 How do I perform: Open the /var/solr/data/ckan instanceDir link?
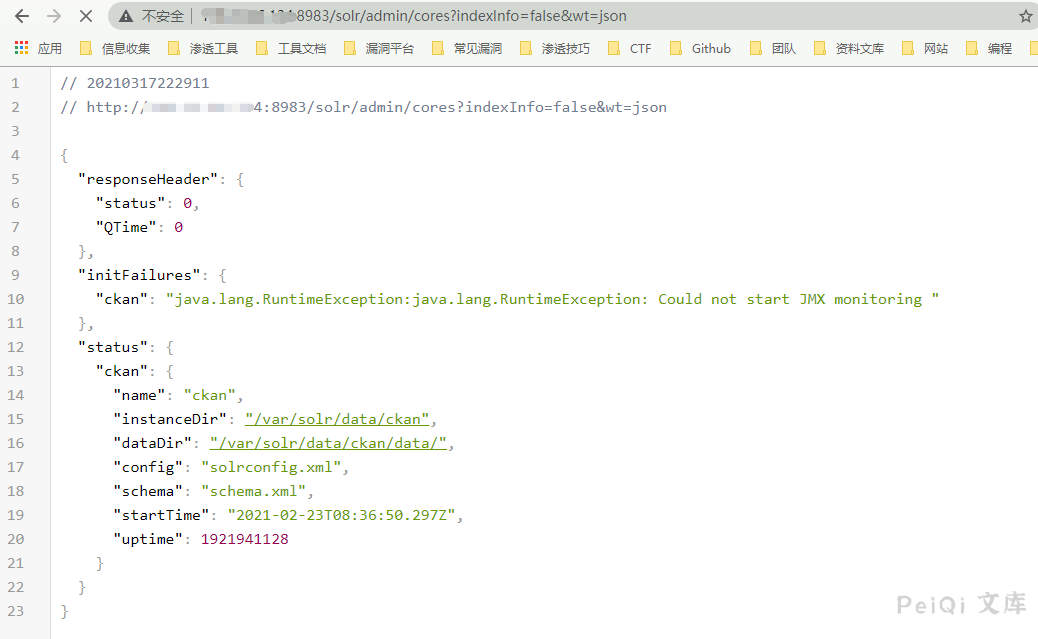pyautogui.click(x=337, y=419)
